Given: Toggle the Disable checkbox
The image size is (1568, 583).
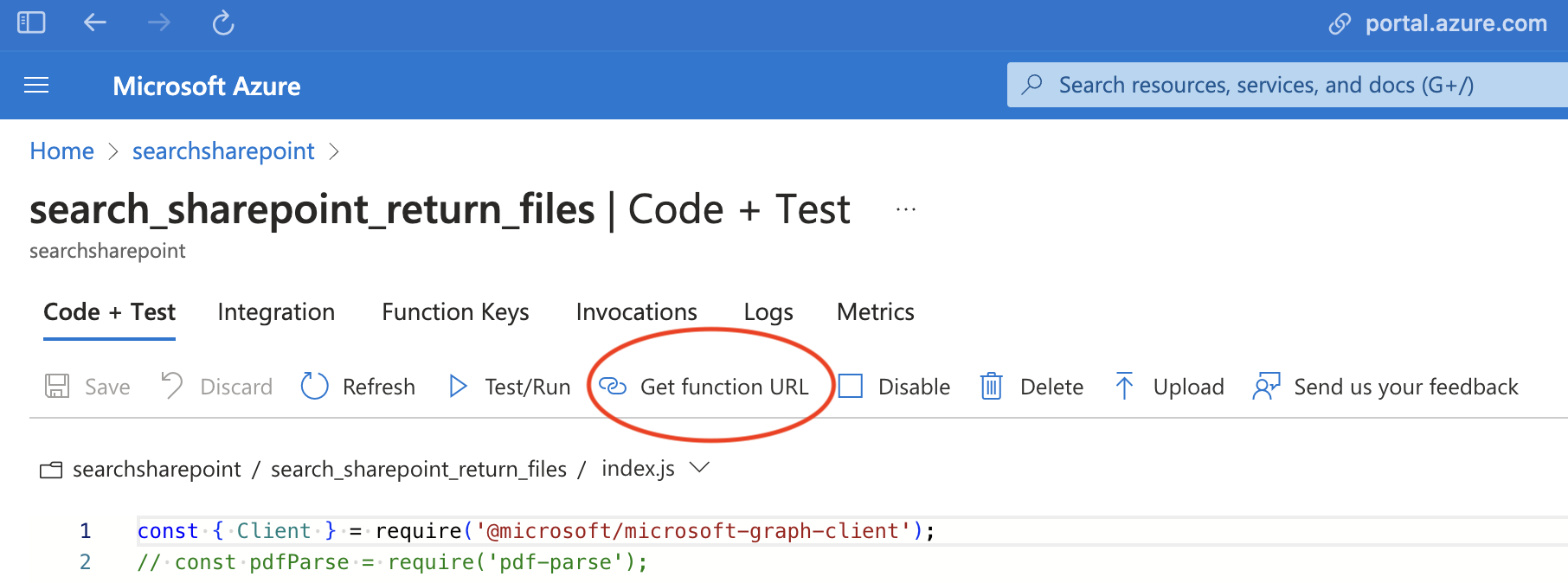Looking at the screenshot, I should tap(851, 386).
